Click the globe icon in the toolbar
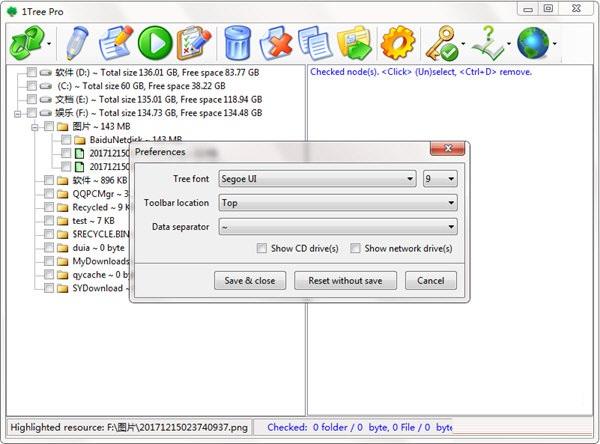600x444 pixels. pos(530,44)
